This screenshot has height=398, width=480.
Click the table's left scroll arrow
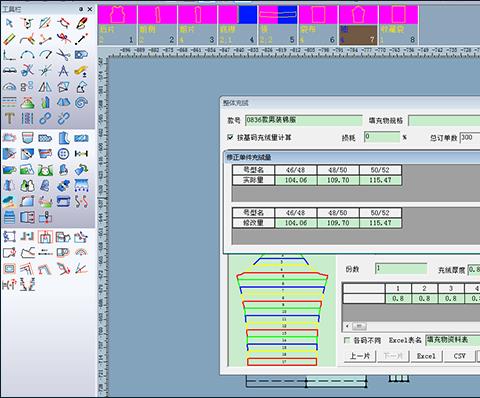coord(348,326)
